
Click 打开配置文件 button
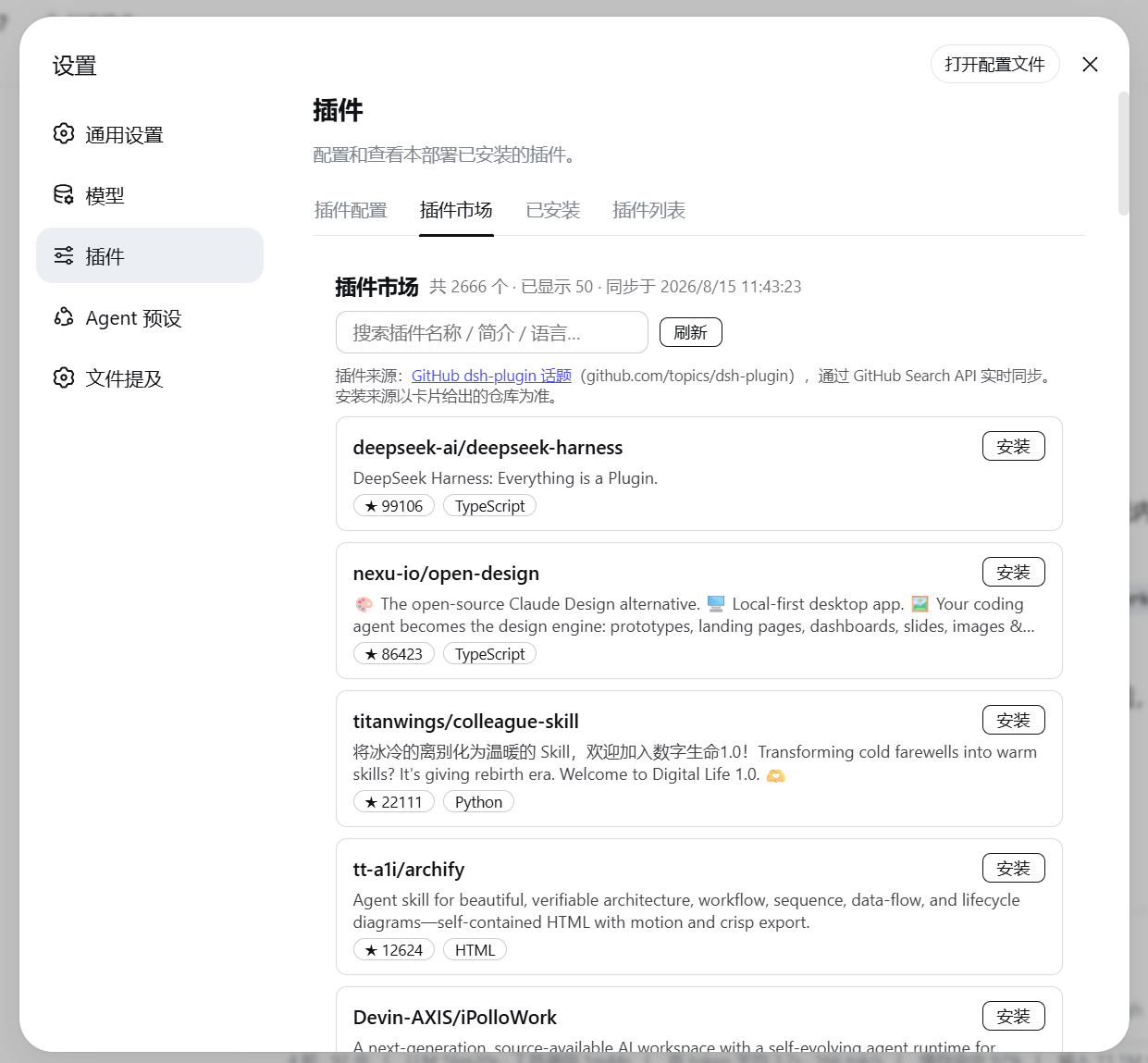[994, 64]
